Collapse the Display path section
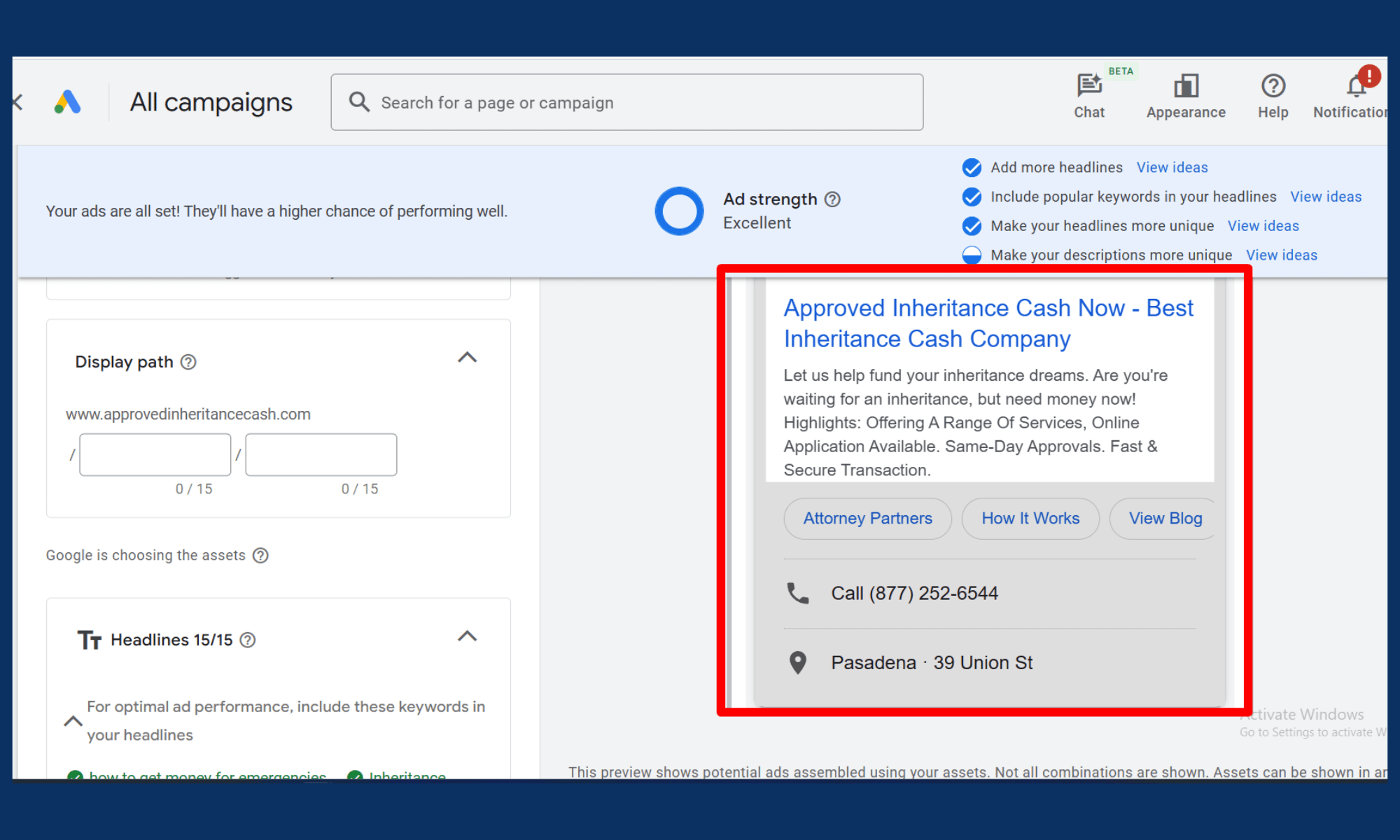1400x840 pixels. 467,358
